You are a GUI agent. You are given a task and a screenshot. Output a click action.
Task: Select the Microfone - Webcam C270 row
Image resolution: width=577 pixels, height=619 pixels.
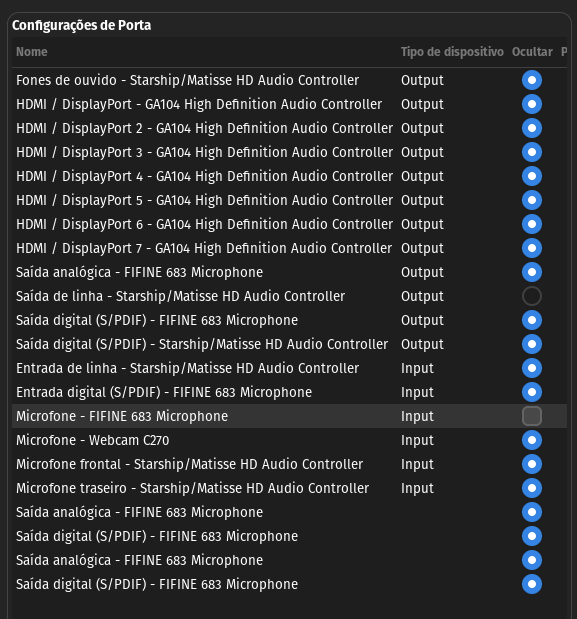tap(289, 440)
